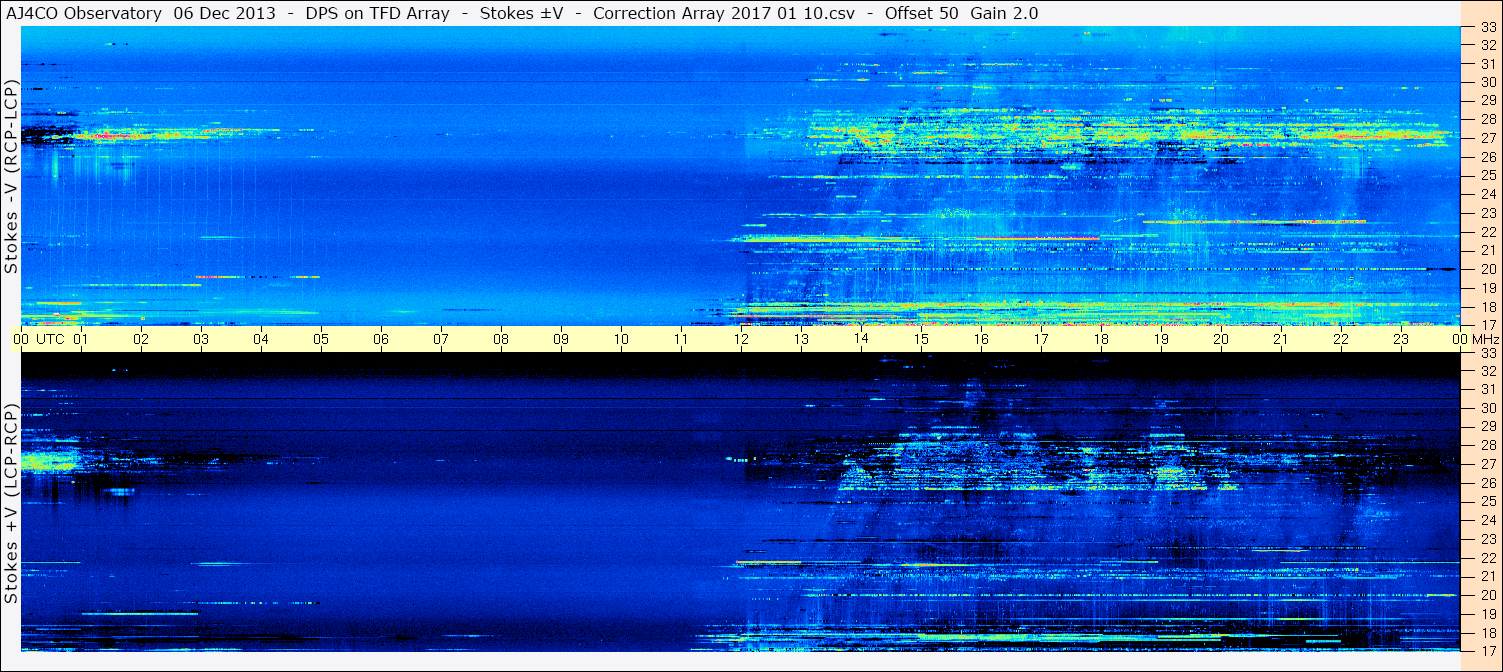Screen dimensions: 1503x672
Task: Select the 06 hour tick label
Action: [381, 339]
